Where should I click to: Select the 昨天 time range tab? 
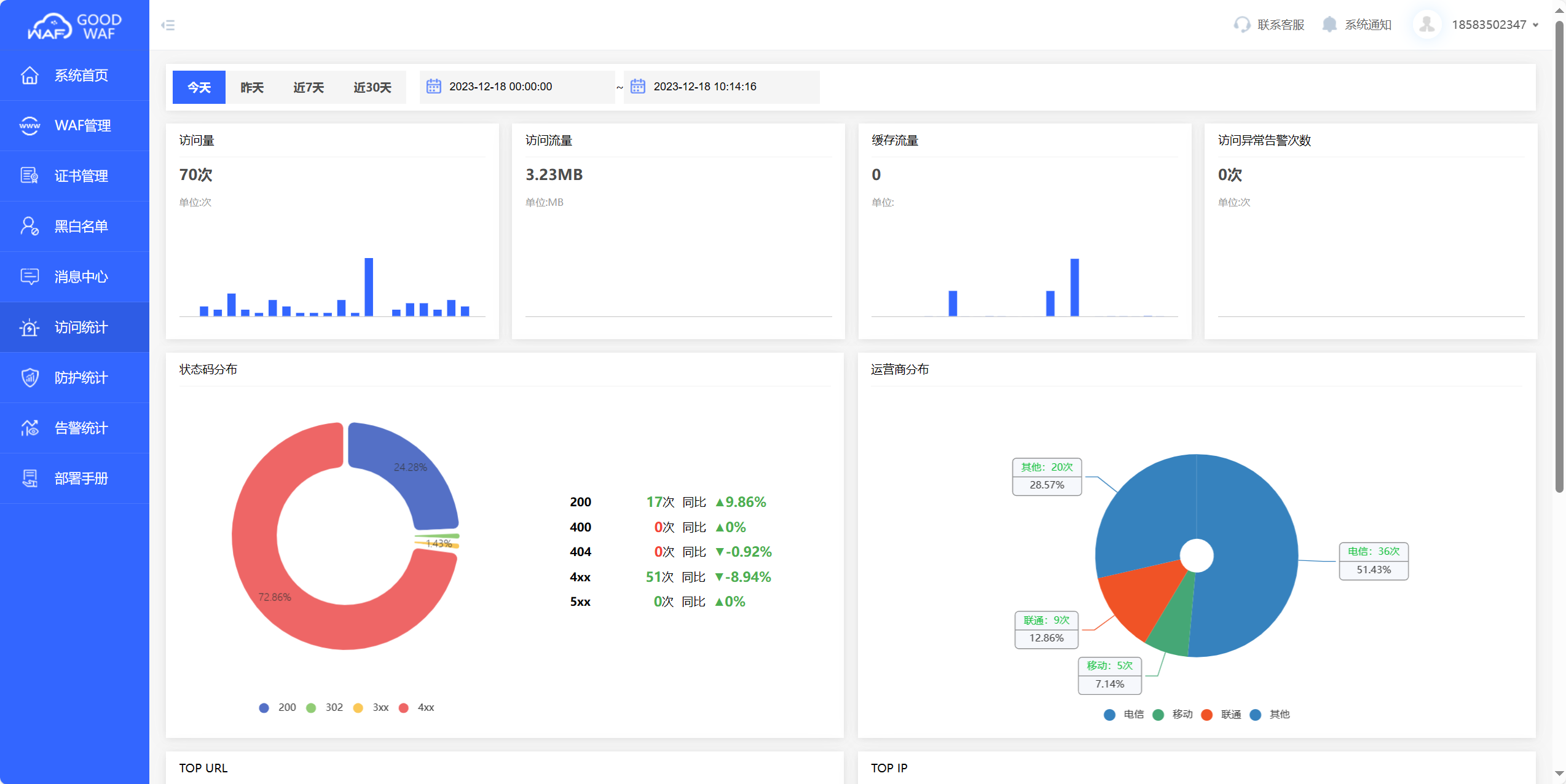[x=252, y=87]
